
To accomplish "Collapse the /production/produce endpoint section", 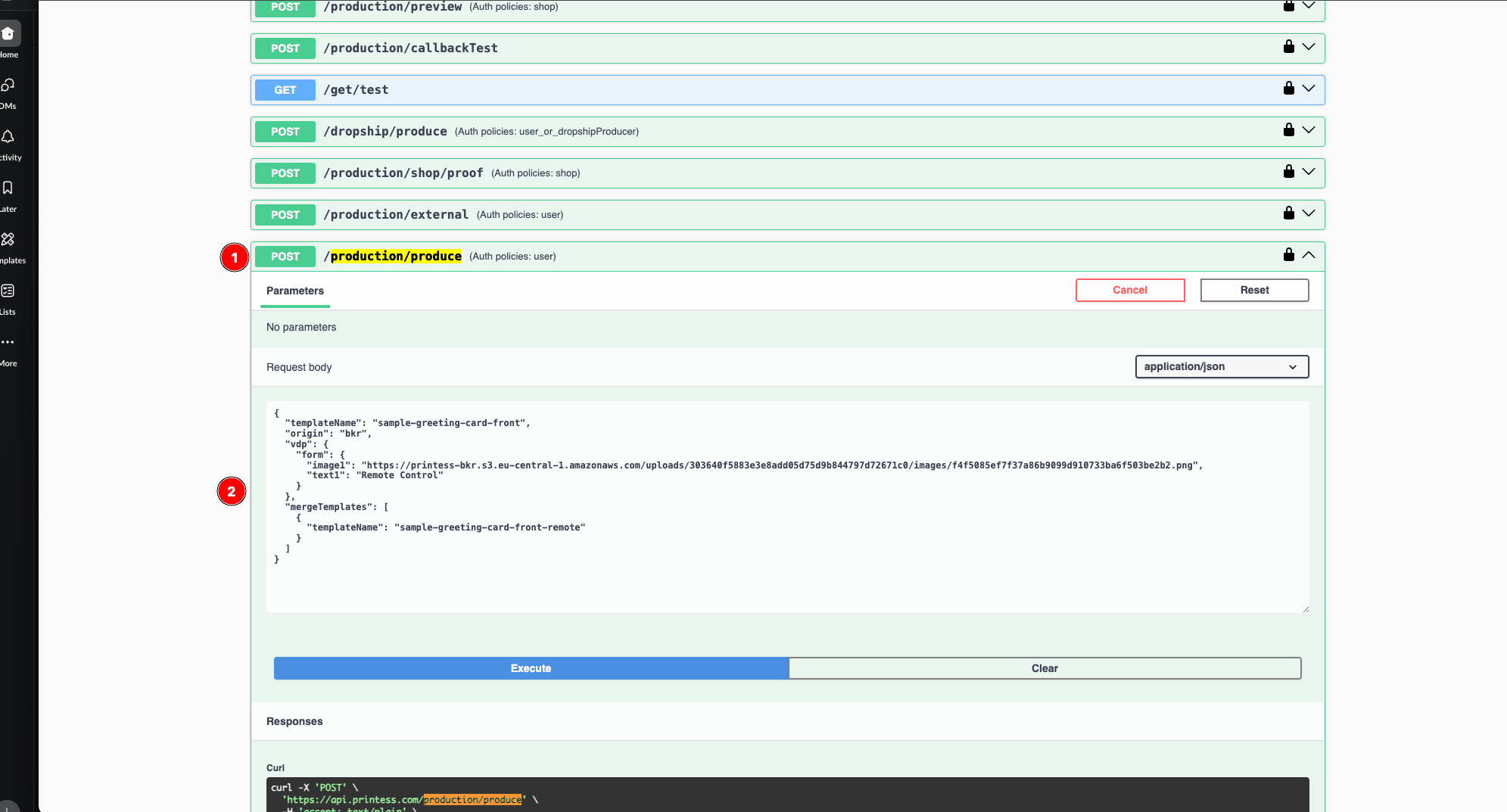I will [x=1309, y=256].
